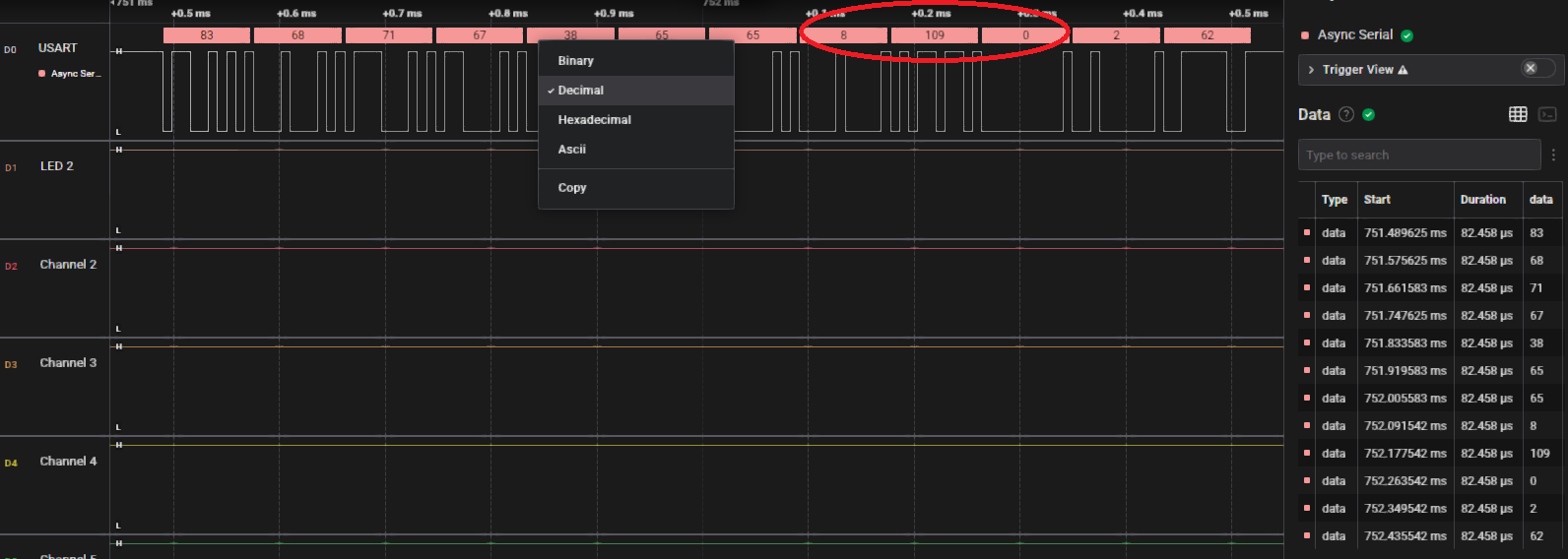
Task: Select checked Decimal display format
Action: pos(580,91)
